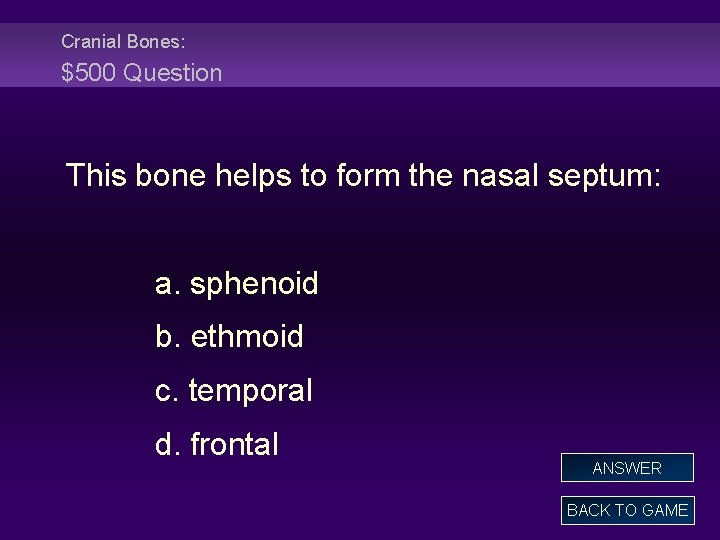Image resolution: width=720 pixels, height=540 pixels.
Task: Click the '$500' amount in the heading
Action: click(x=88, y=73)
